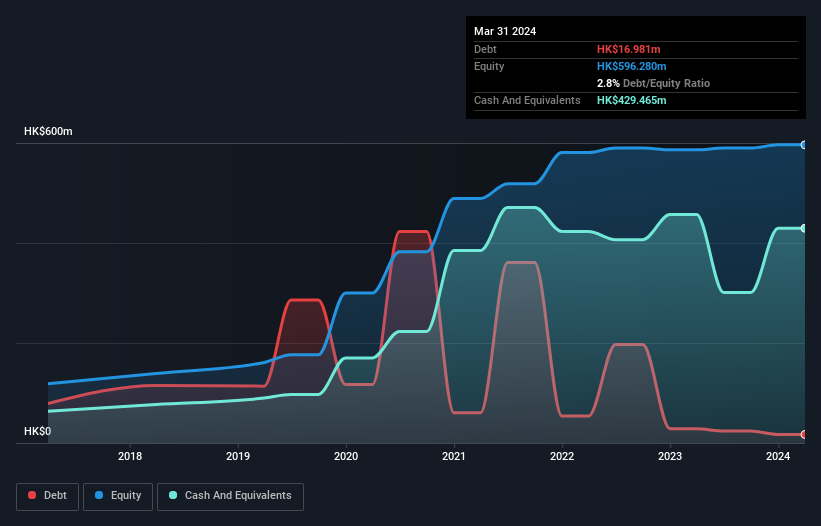Click the 2.8% Debt/Equity Ratio text

(x=653, y=83)
